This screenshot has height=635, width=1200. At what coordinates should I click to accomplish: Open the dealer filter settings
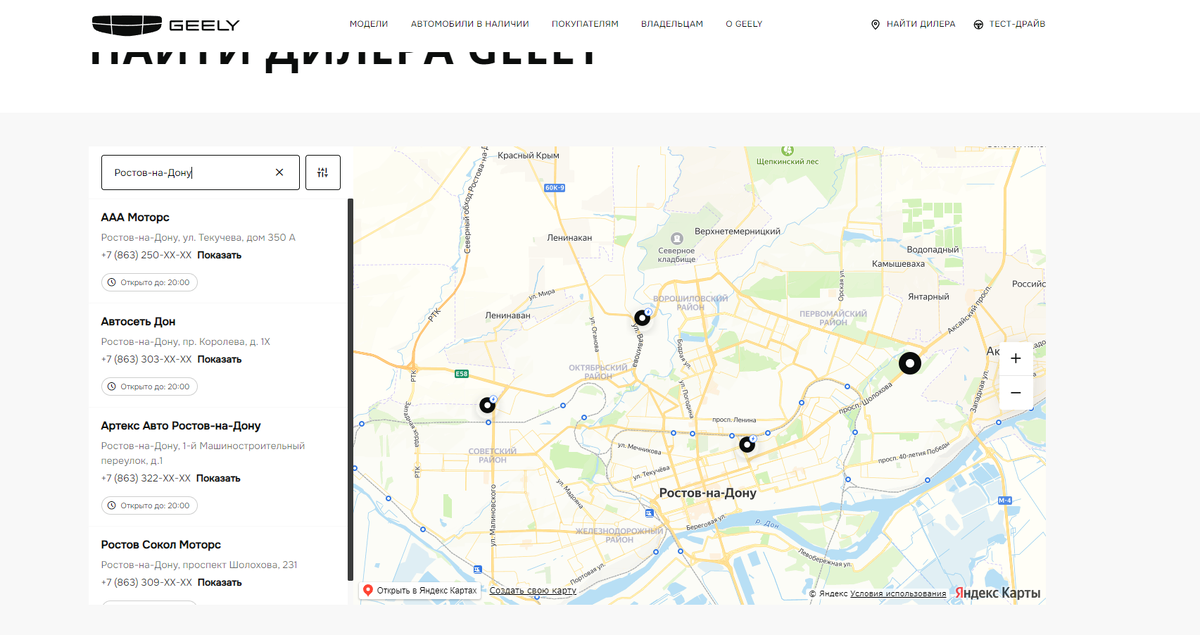point(323,172)
